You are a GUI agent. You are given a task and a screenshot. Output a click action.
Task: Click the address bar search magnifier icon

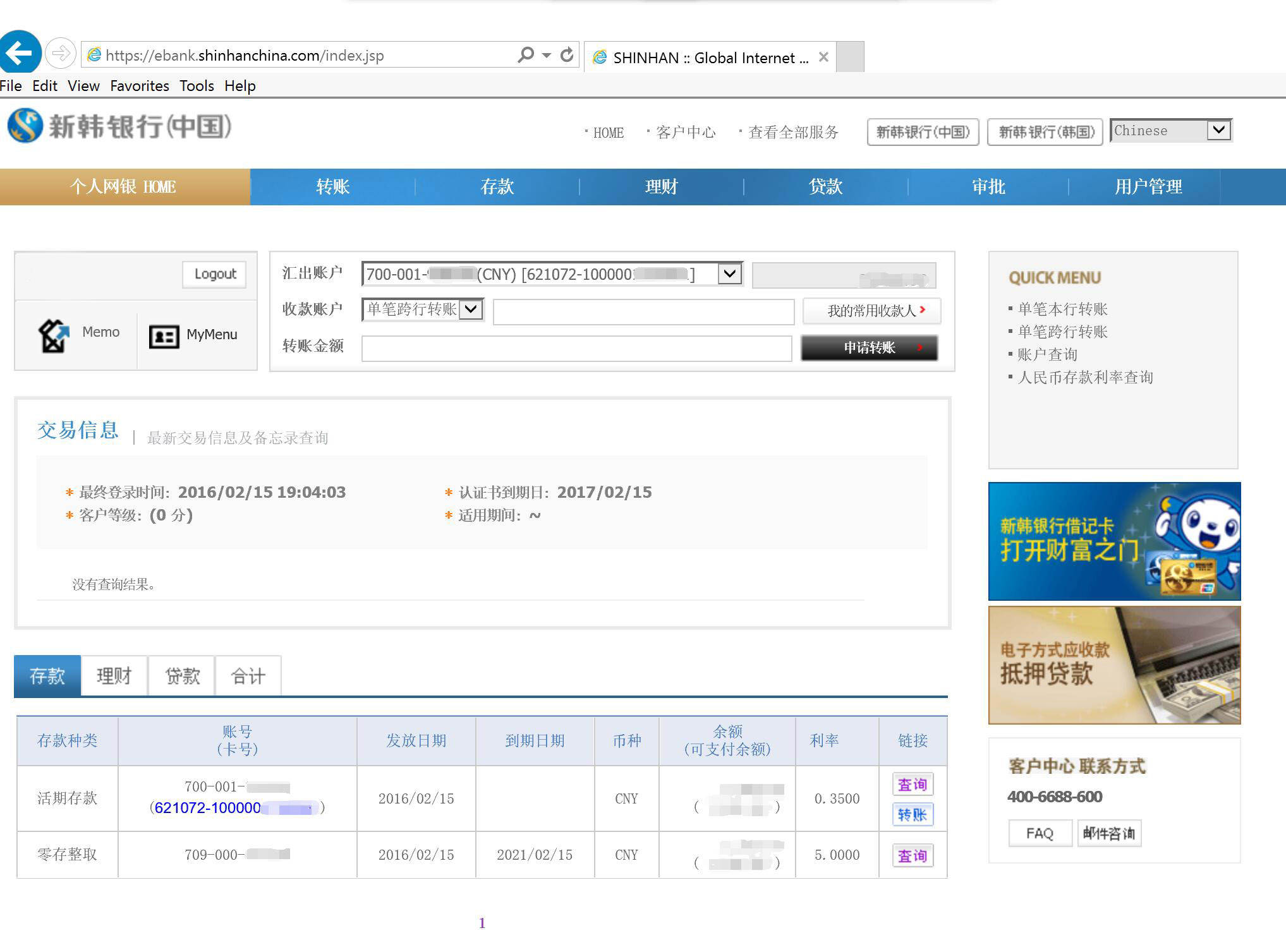525,55
